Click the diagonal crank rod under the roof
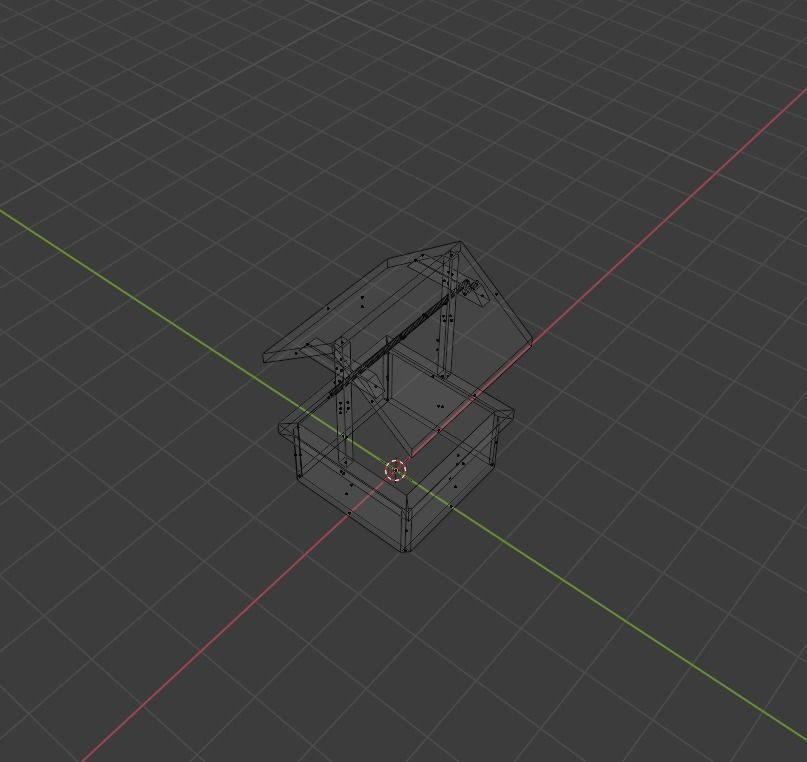The height and width of the screenshot is (762, 807). (x=404, y=338)
